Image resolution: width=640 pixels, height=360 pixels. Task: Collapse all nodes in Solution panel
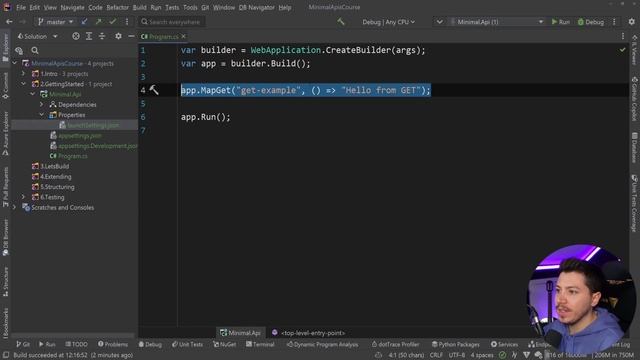(102, 36)
